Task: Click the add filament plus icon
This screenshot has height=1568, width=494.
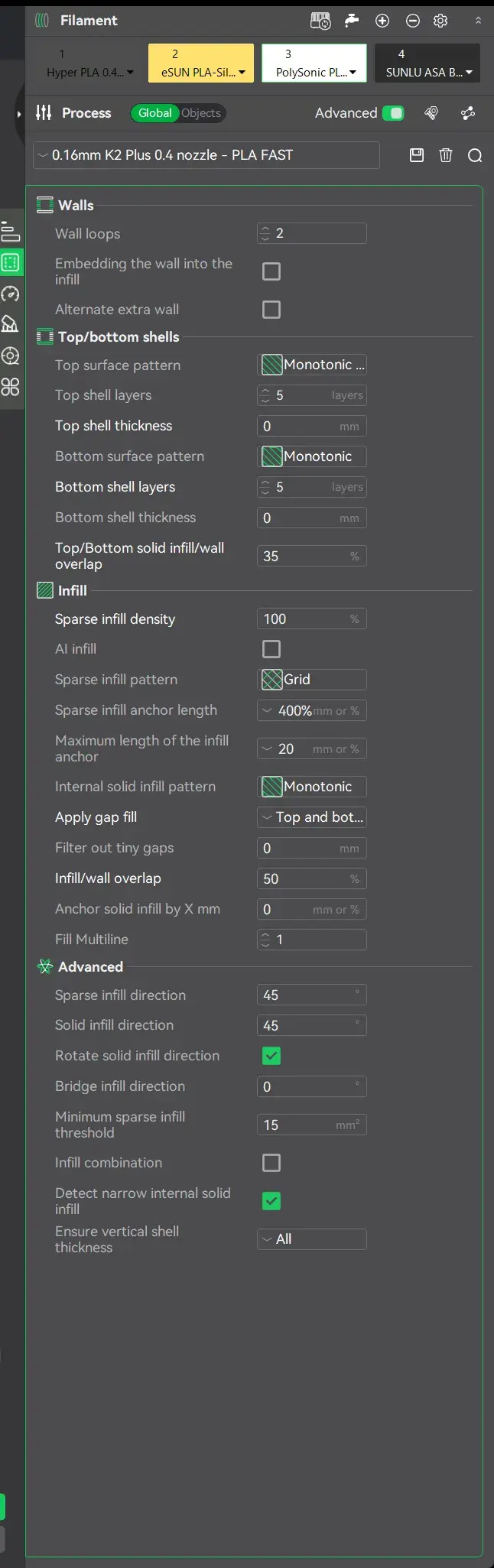Action: 382,21
